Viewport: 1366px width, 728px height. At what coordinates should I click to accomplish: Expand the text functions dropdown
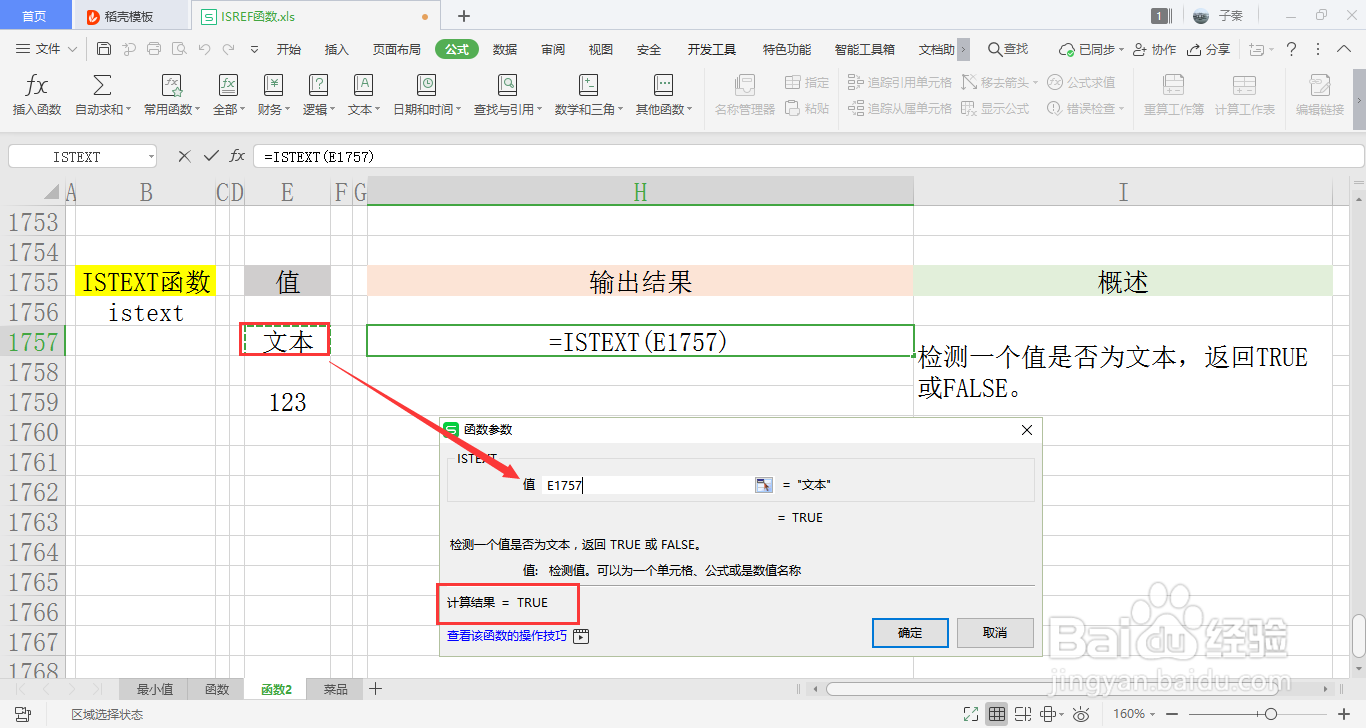pyautogui.click(x=362, y=93)
